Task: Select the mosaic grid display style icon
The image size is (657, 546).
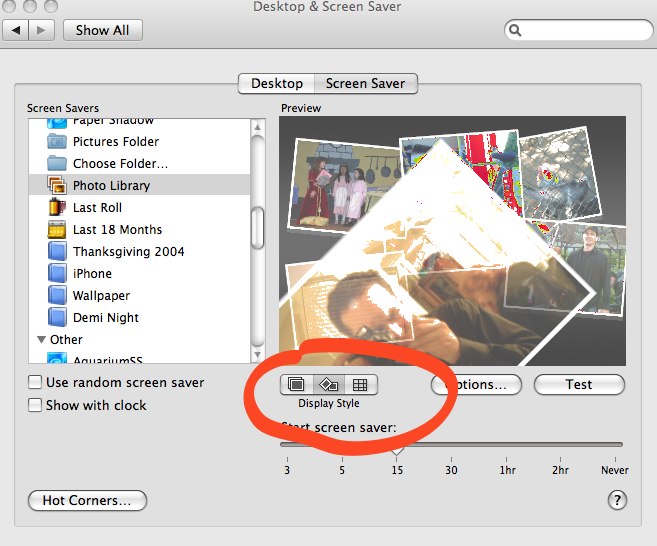Action: coord(360,384)
